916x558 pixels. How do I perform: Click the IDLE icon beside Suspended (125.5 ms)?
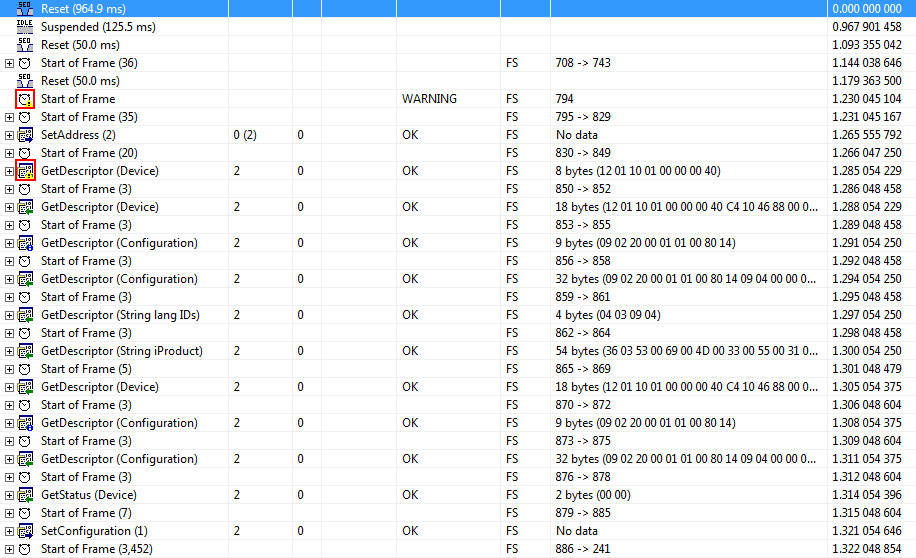pos(25,27)
